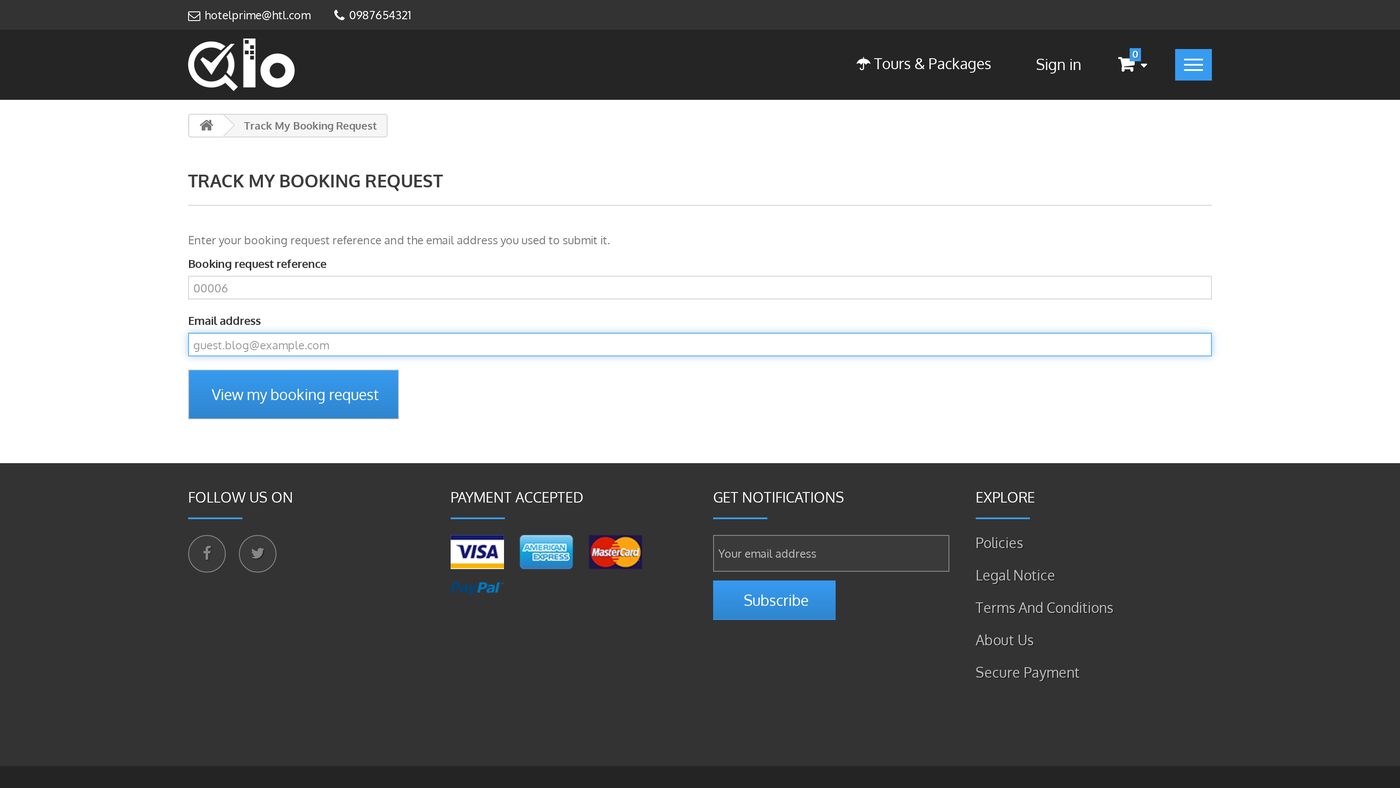The image size is (1400, 788).
Task: Open the hamburger navigation menu
Action: pos(1193,65)
